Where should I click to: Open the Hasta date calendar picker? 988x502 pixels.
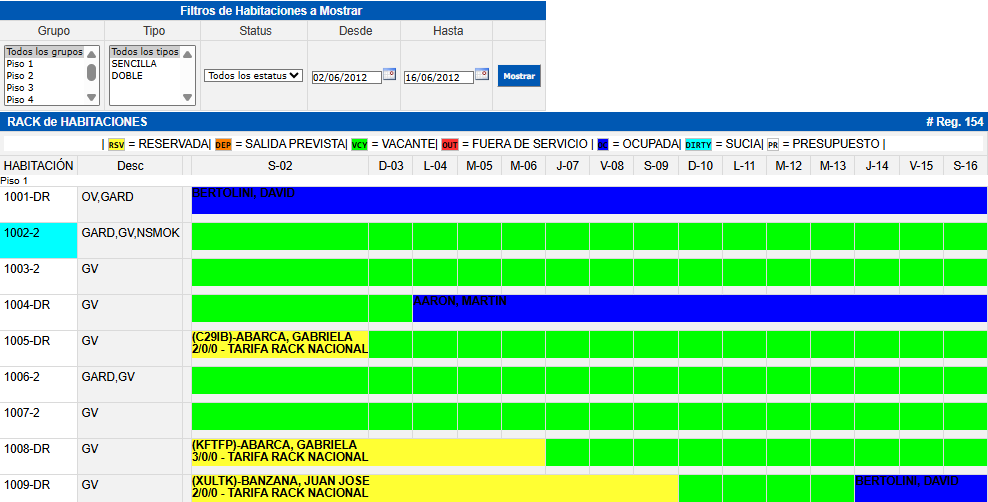[481, 74]
